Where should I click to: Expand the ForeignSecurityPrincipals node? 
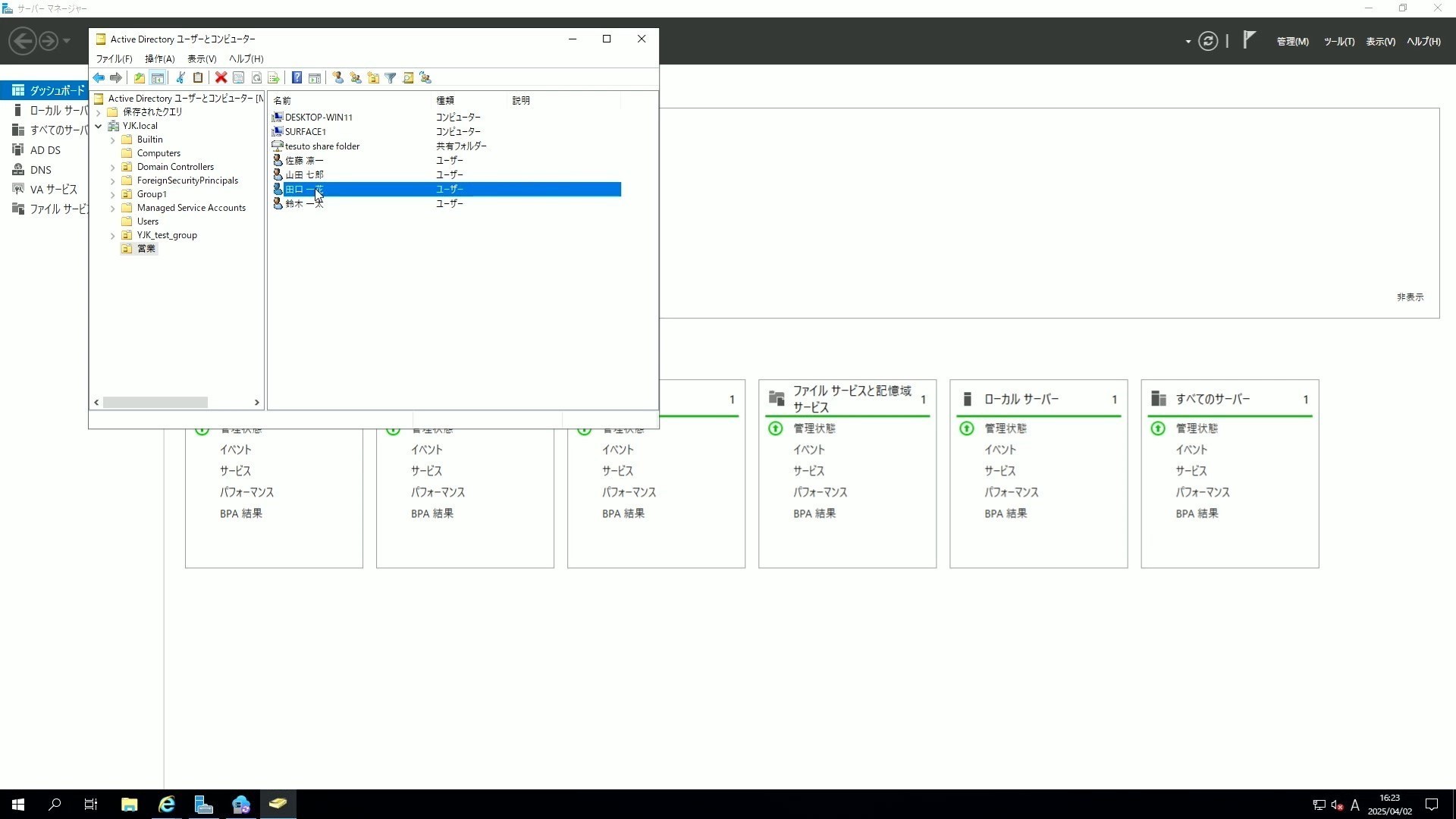(x=113, y=180)
